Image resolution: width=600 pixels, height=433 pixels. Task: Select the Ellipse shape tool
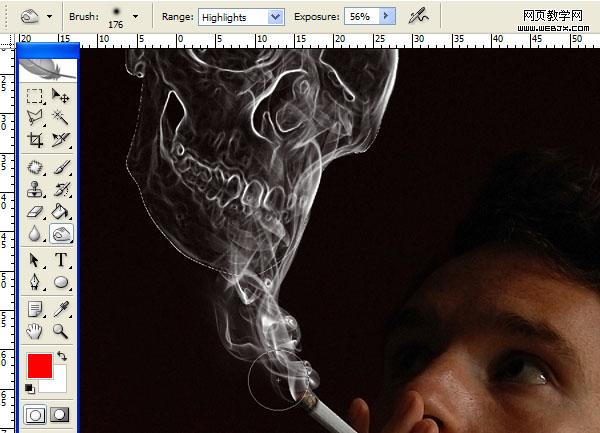tap(61, 282)
